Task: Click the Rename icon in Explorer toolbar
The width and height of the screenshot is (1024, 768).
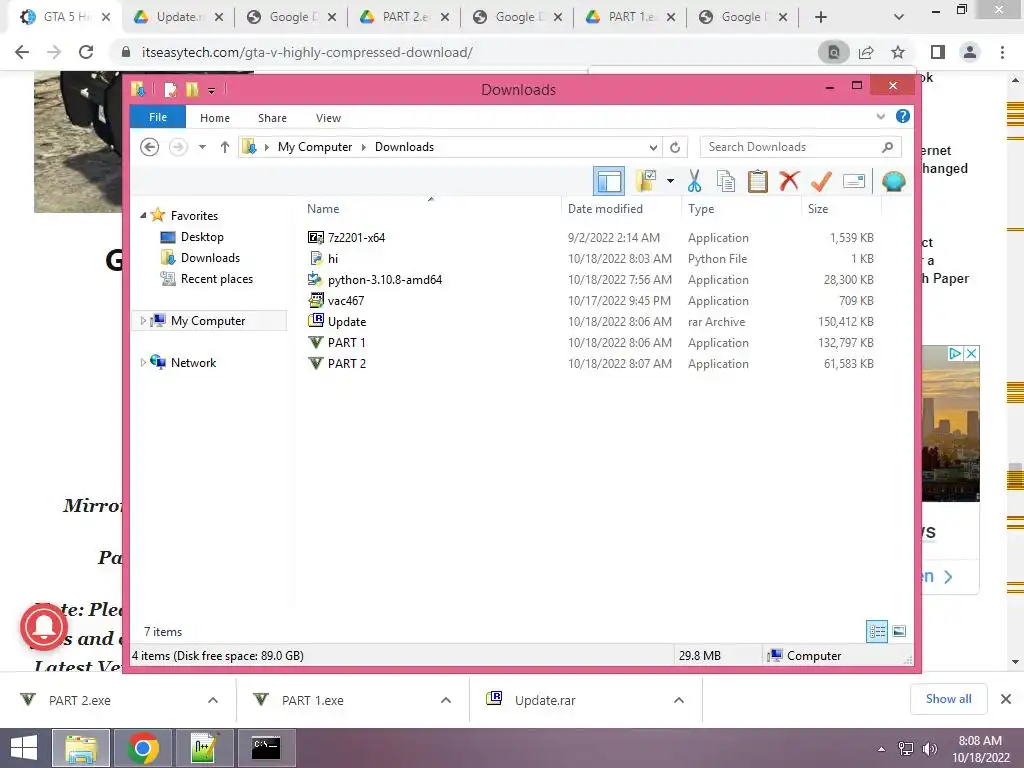Action: tap(854, 181)
